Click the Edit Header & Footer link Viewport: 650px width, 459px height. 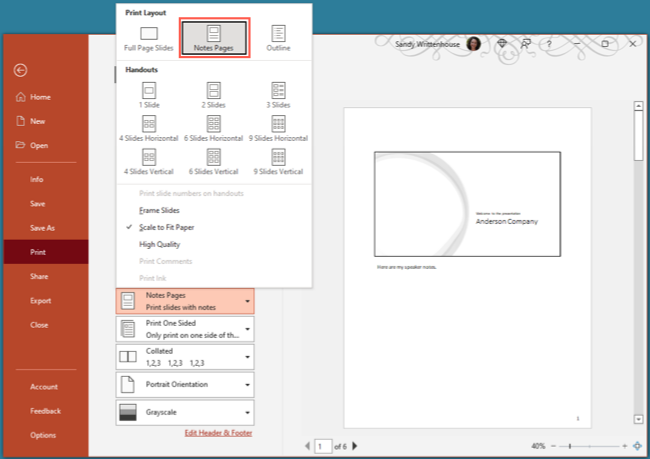tap(218, 433)
